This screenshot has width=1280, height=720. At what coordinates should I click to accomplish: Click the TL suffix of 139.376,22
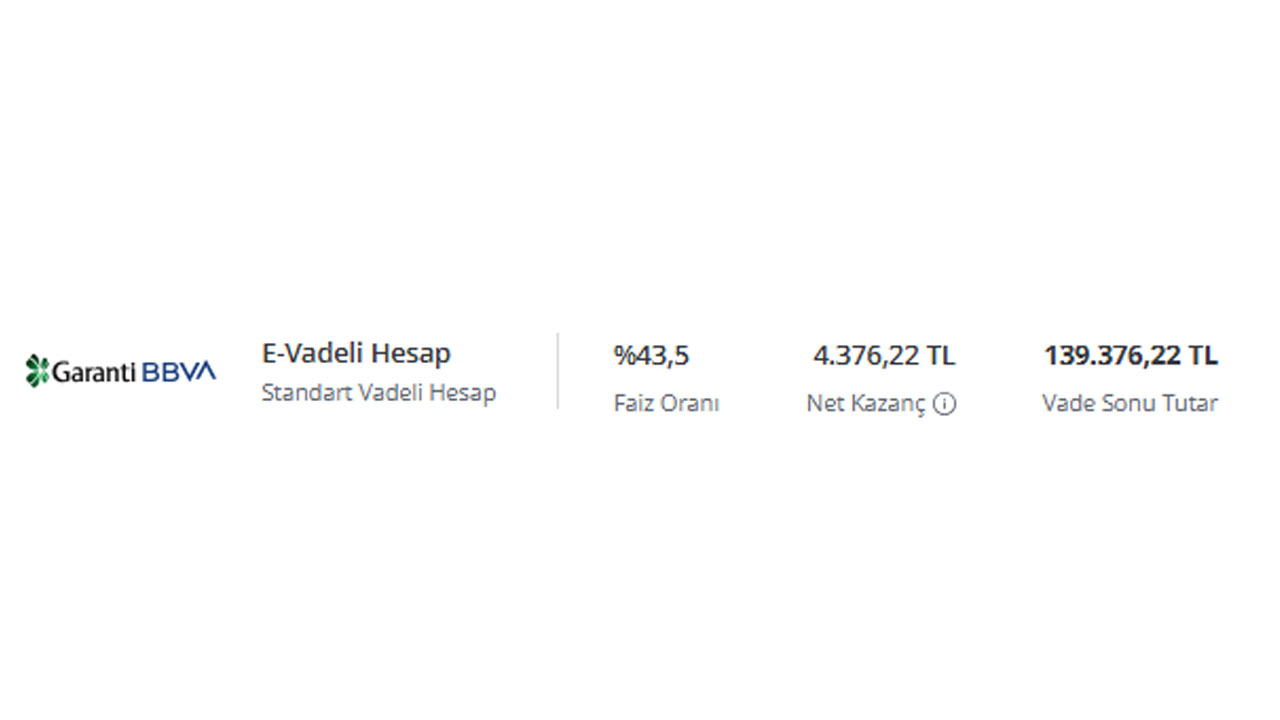coord(1204,356)
